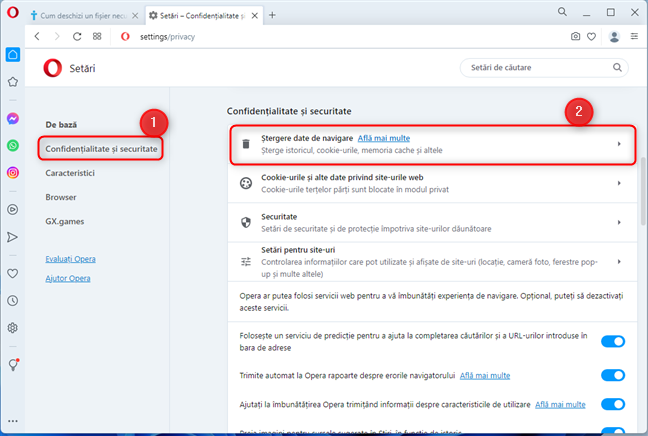Toggle automatic error reports to Opera switch
This screenshot has width=648, height=436.
pos(613,375)
